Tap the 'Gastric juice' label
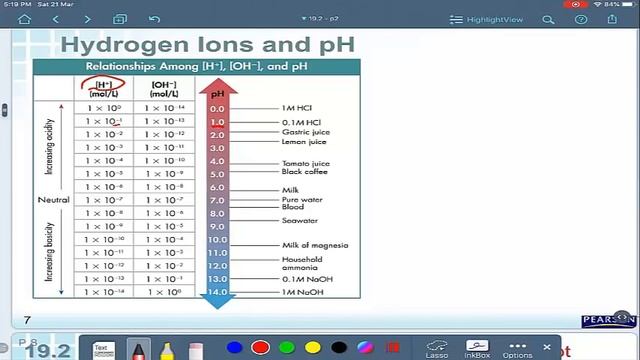Viewport: 640px width, 360px height. click(306, 132)
